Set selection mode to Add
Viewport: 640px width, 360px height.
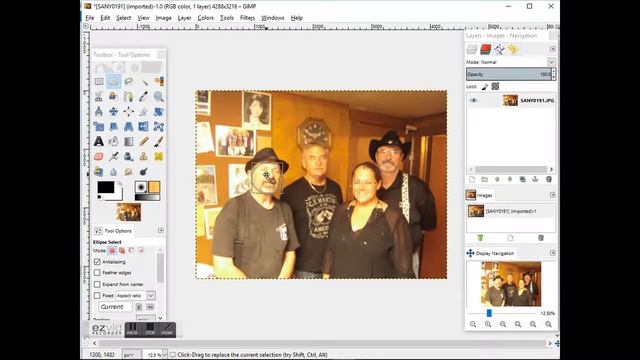122,250
